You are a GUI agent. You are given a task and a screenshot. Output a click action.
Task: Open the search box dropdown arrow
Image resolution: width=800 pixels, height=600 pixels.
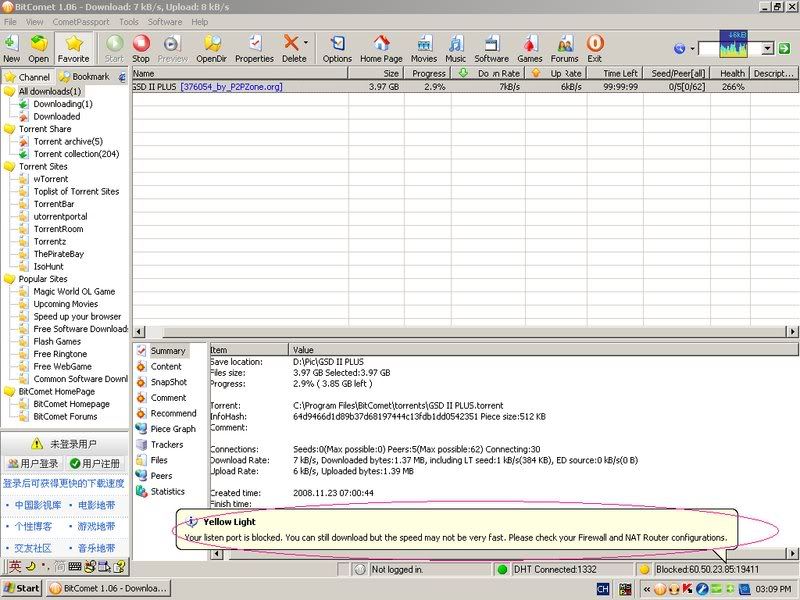(x=768, y=48)
